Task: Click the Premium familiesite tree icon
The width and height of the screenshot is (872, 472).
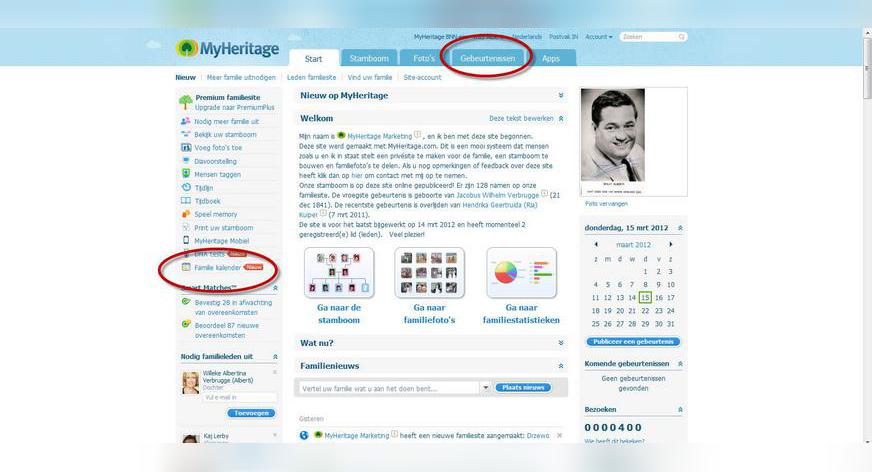Action: (x=186, y=102)
